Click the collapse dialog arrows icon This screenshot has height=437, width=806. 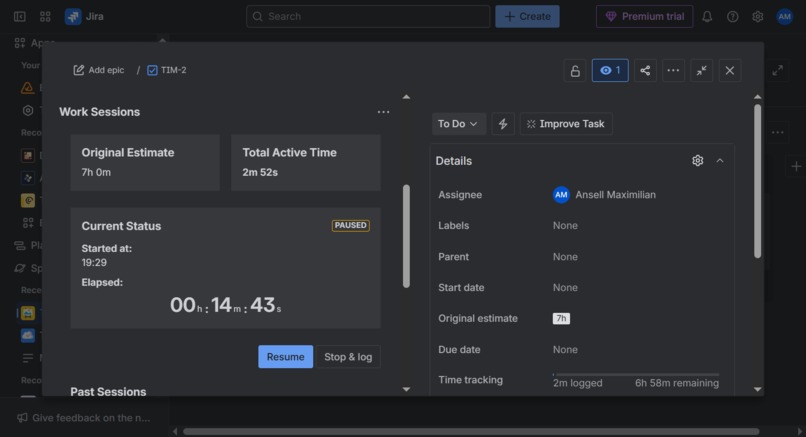702,70
